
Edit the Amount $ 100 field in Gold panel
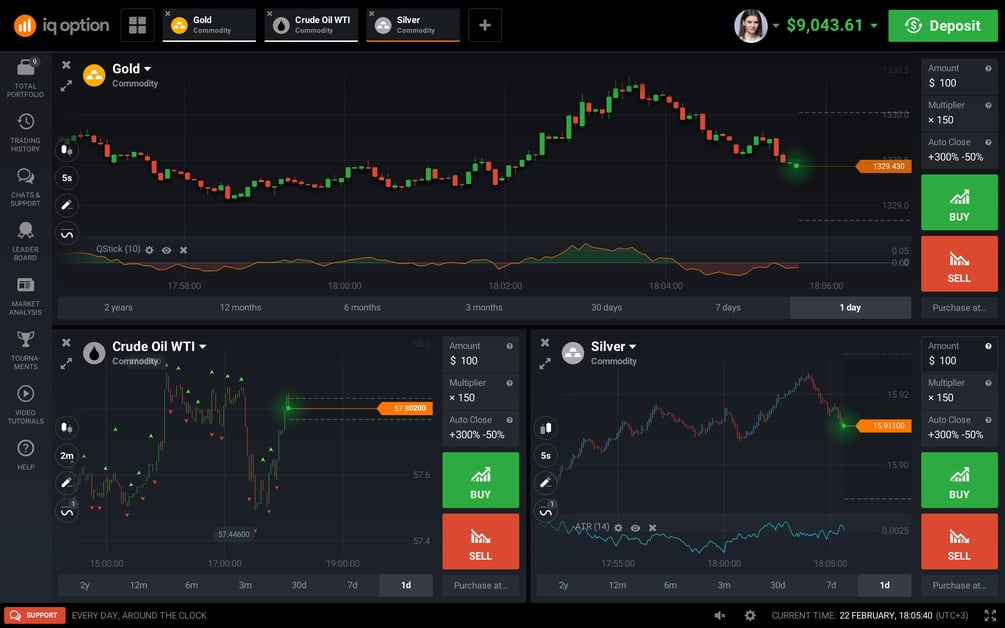pos(959,76)
